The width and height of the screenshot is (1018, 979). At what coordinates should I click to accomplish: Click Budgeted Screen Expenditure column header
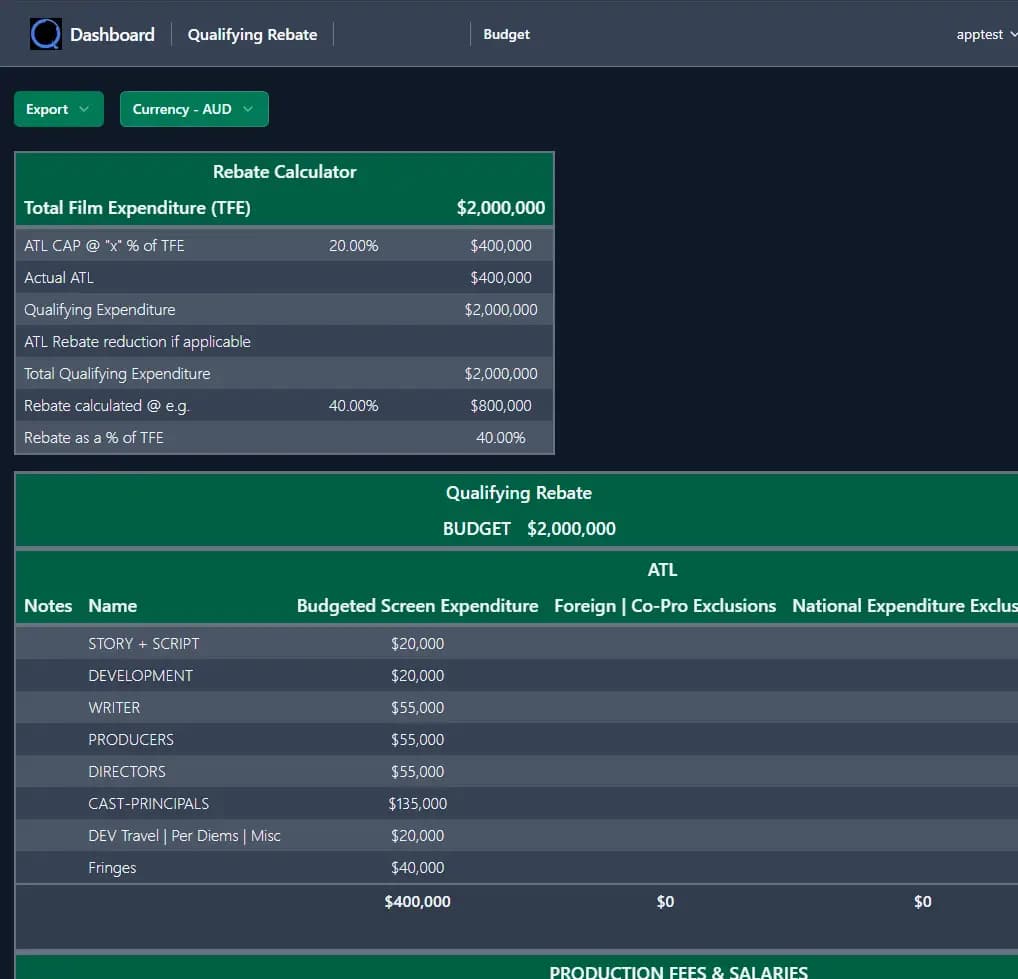pos(417,606)
